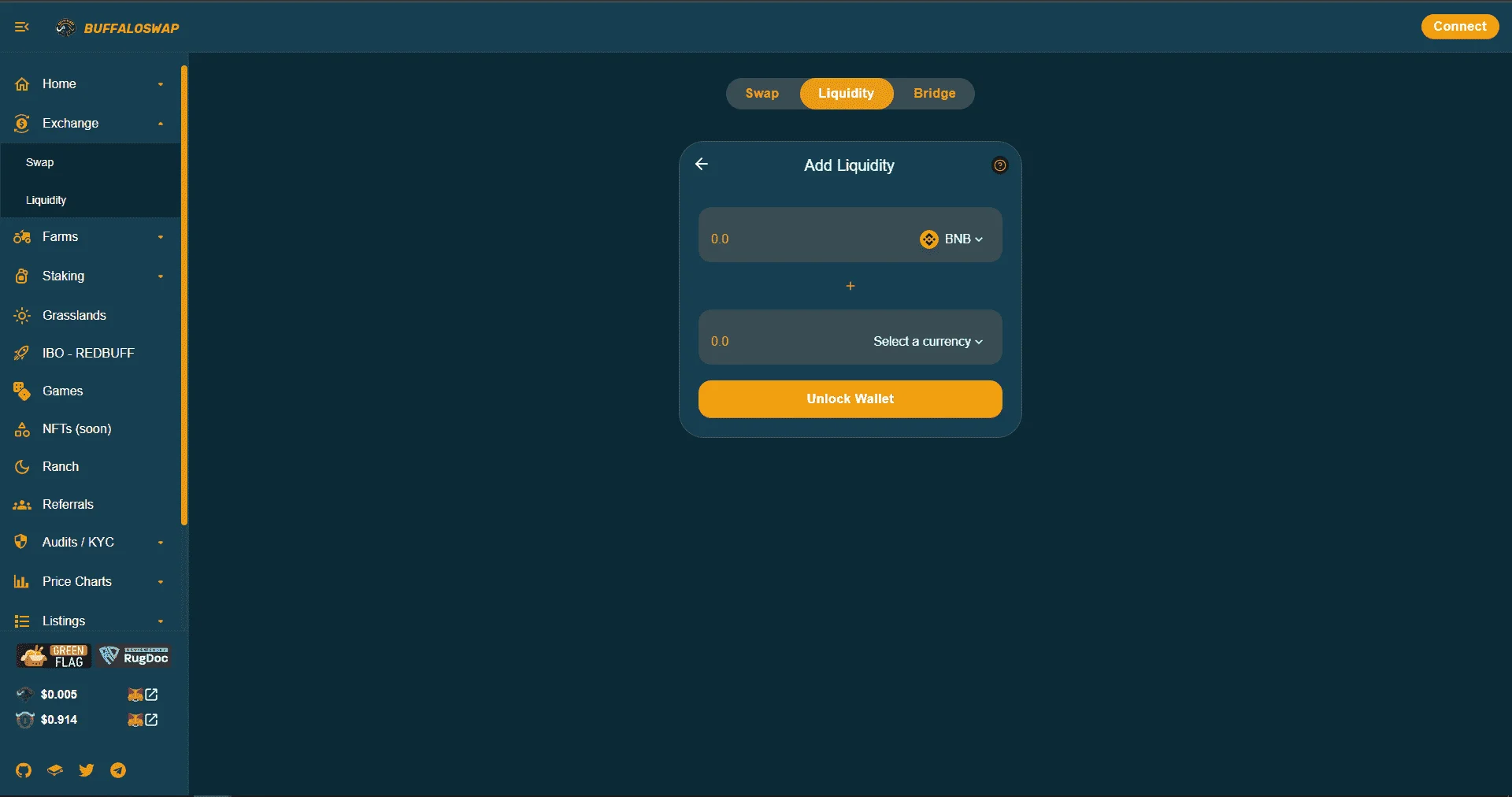Click the Exchange coin icon

coord(22,123)
